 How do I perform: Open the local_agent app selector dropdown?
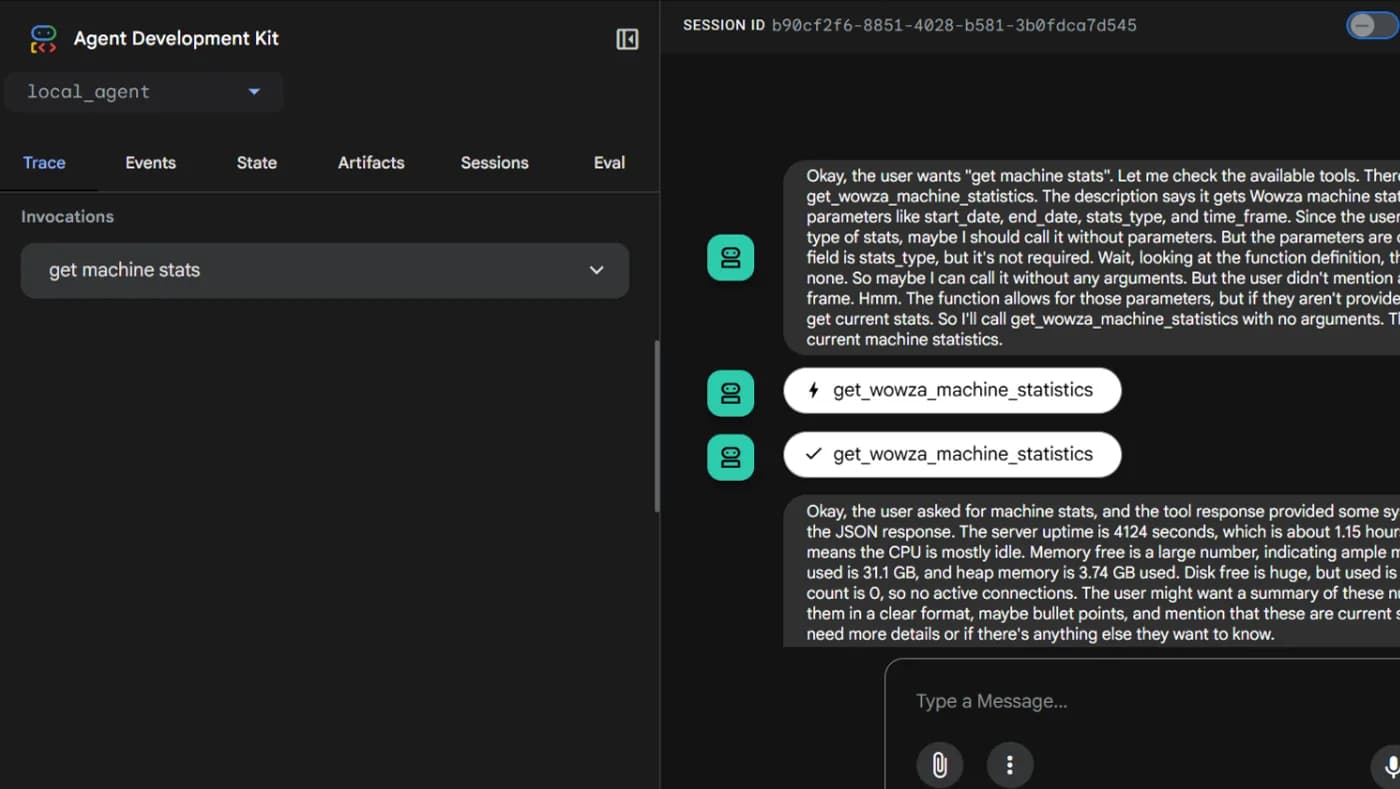point(144,92)
